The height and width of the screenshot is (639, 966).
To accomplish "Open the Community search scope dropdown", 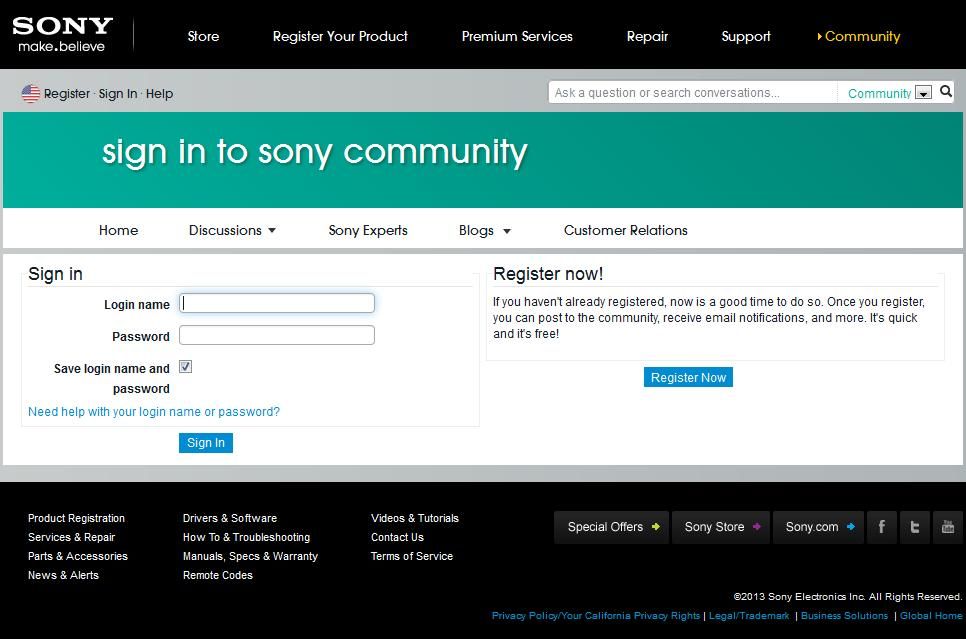I will pyautogui.click(x=922, y=93).
